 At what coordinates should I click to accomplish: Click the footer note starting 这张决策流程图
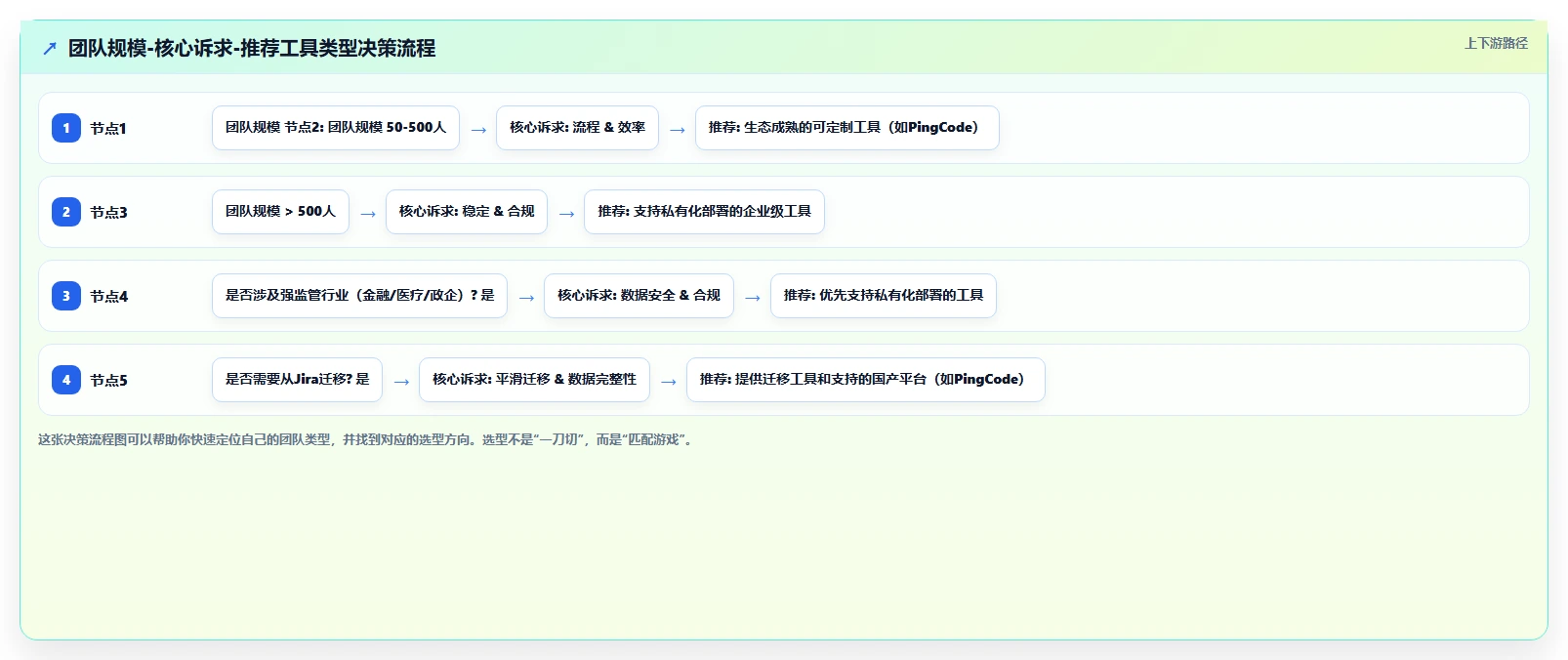click(x=367, y=440)
